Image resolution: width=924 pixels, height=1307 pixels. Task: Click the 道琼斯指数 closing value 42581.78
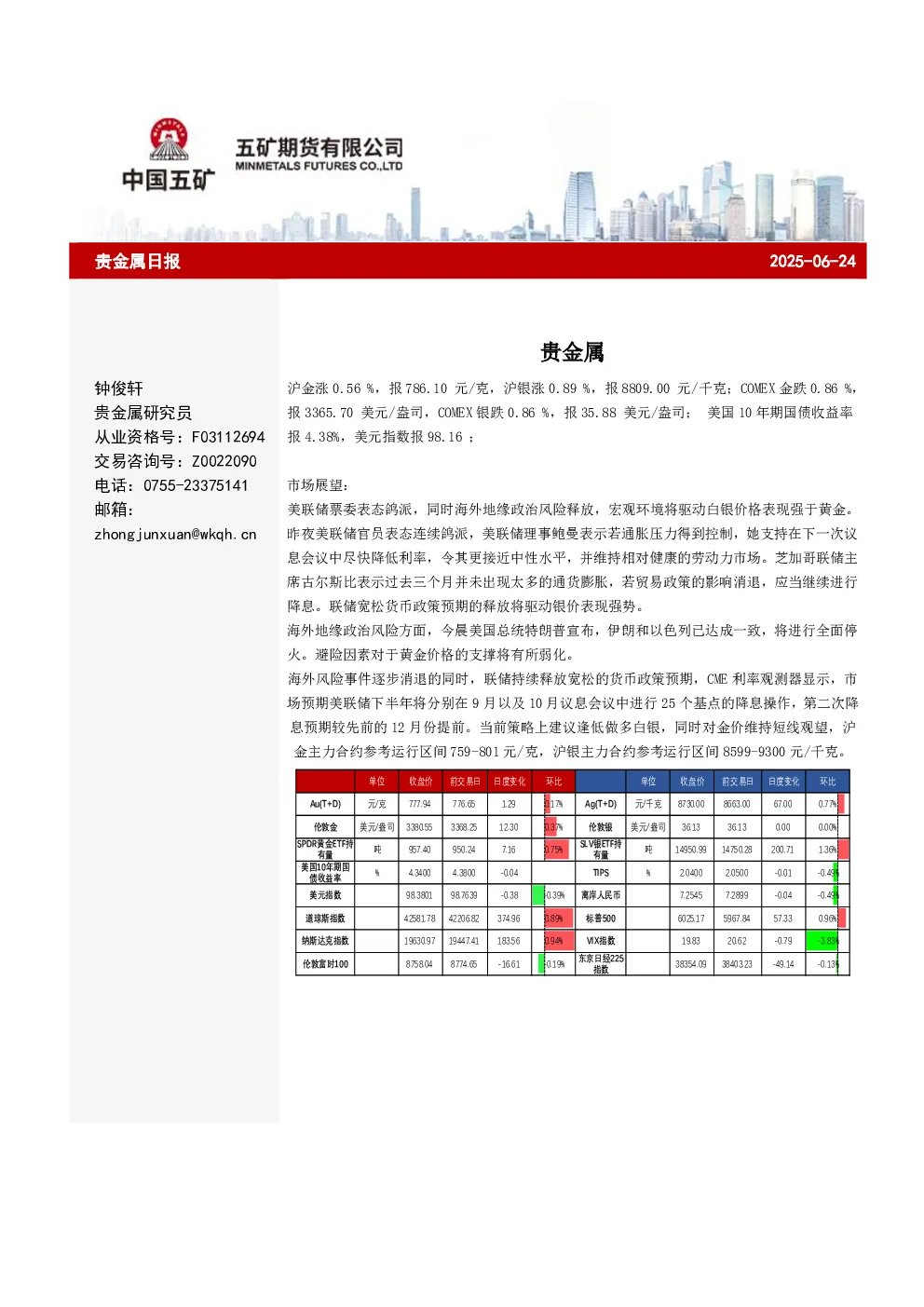tap(420, 919)
